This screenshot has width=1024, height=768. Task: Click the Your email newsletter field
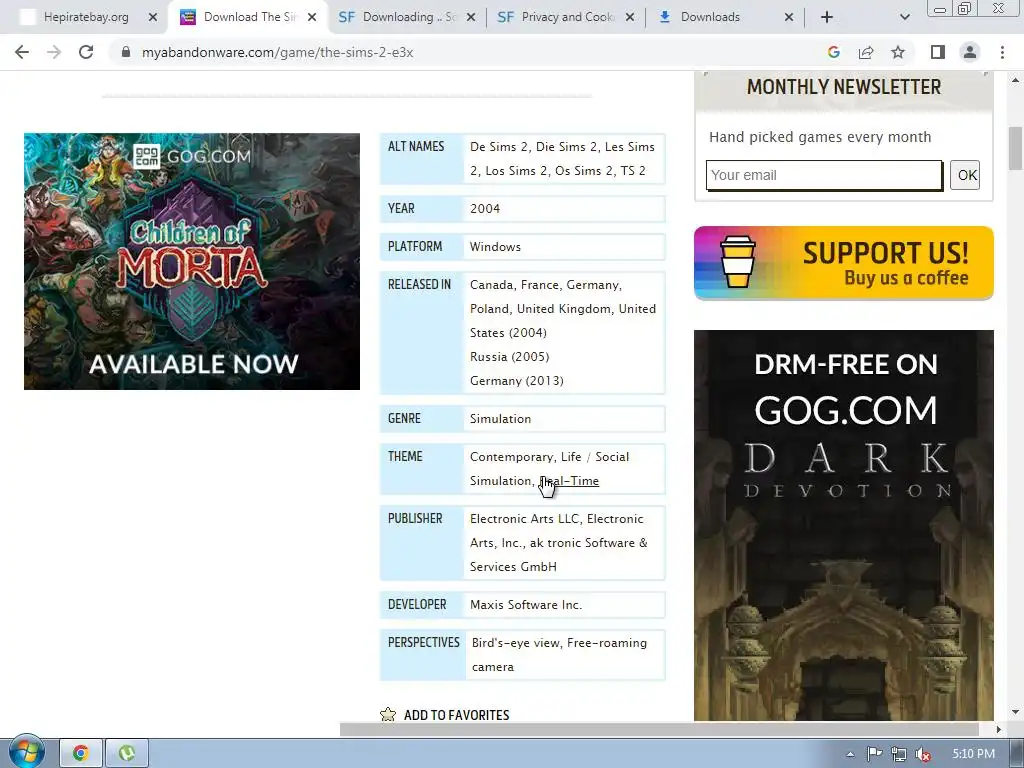pos(824,175)
